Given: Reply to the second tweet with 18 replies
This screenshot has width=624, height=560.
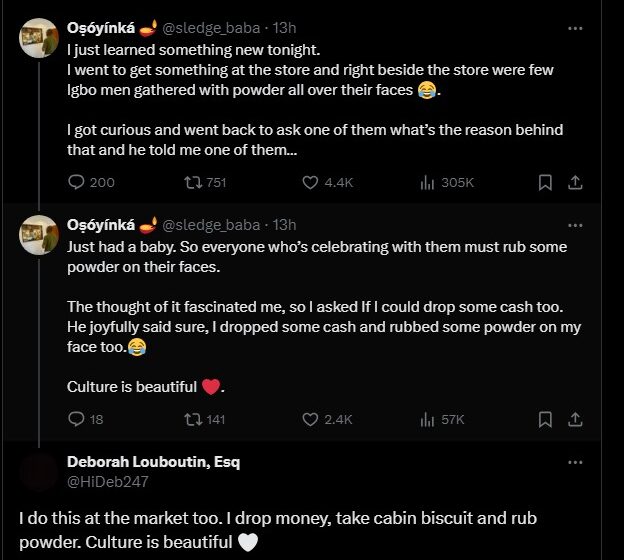Looking at the screenshot, I should (x=78, y=420).
